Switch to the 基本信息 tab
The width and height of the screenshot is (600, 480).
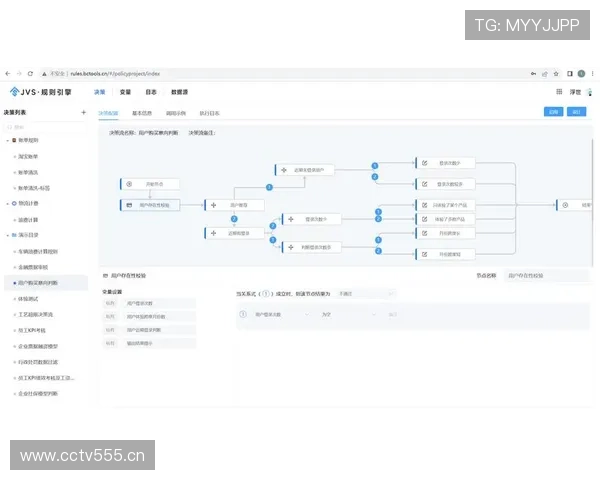[x=142, y=113]
